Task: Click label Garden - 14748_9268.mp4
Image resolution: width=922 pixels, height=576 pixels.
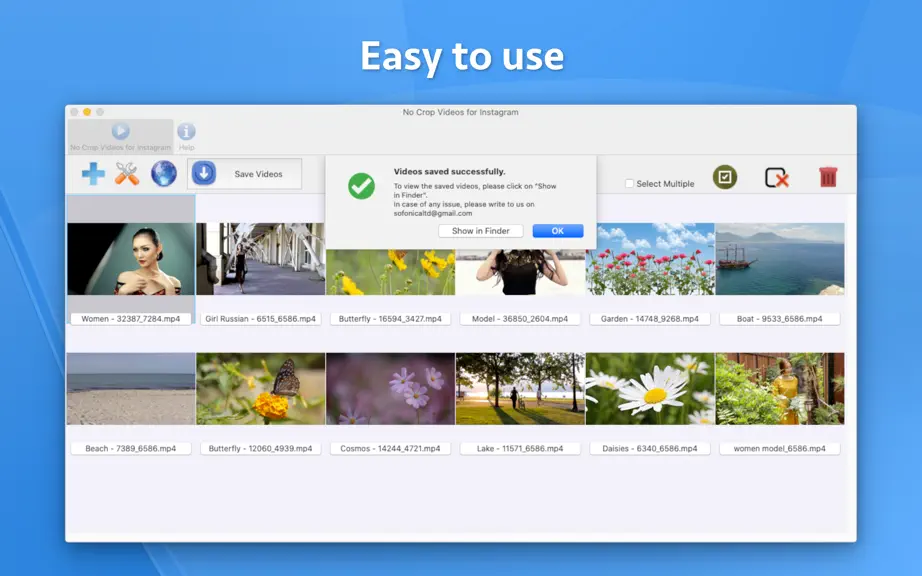Action: tap(650, 319)
